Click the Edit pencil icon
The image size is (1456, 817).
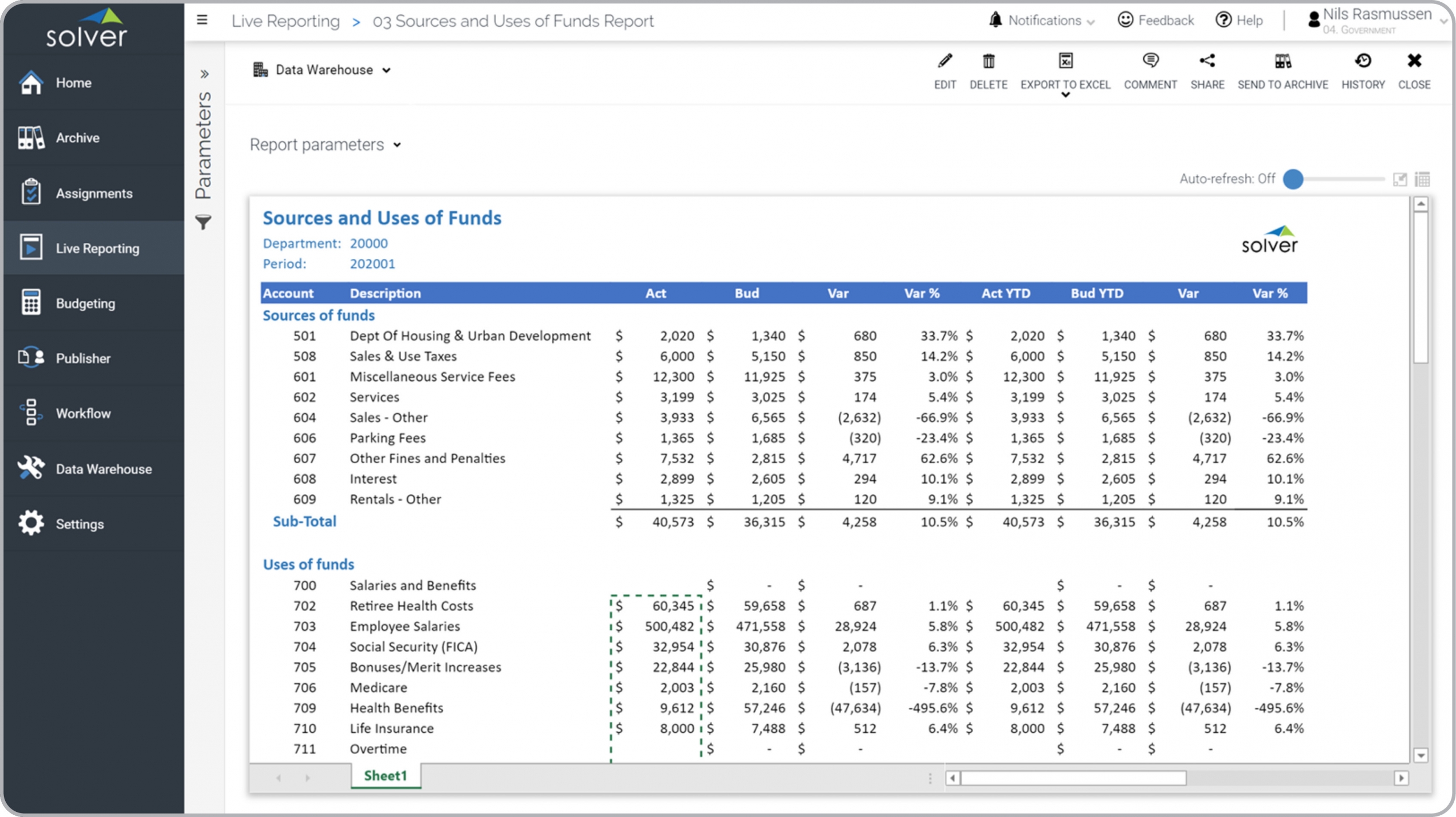[x=945, y=61]
